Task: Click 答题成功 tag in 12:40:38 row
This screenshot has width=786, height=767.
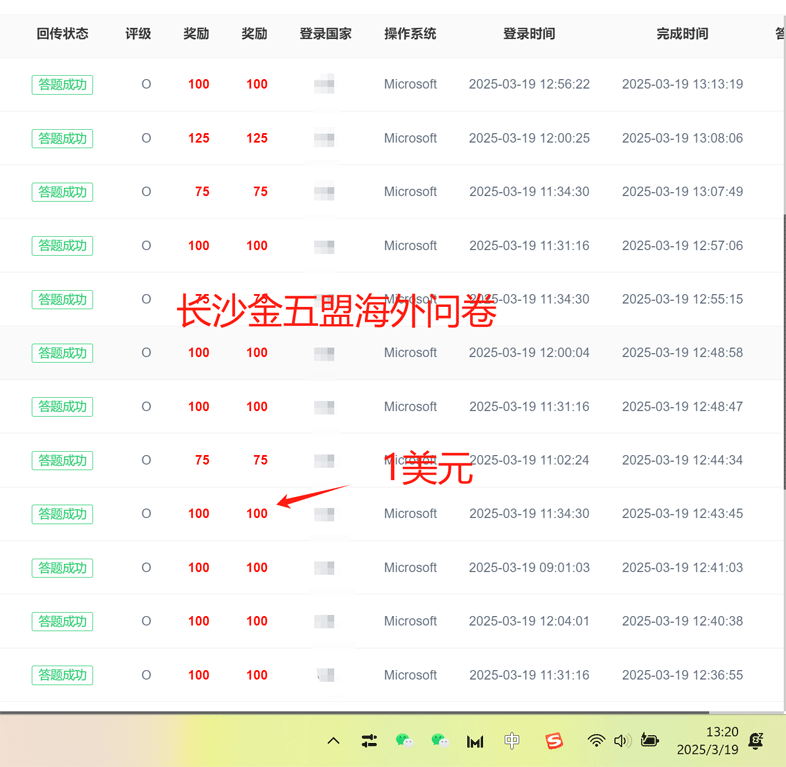Action: (x=62, y=622)
